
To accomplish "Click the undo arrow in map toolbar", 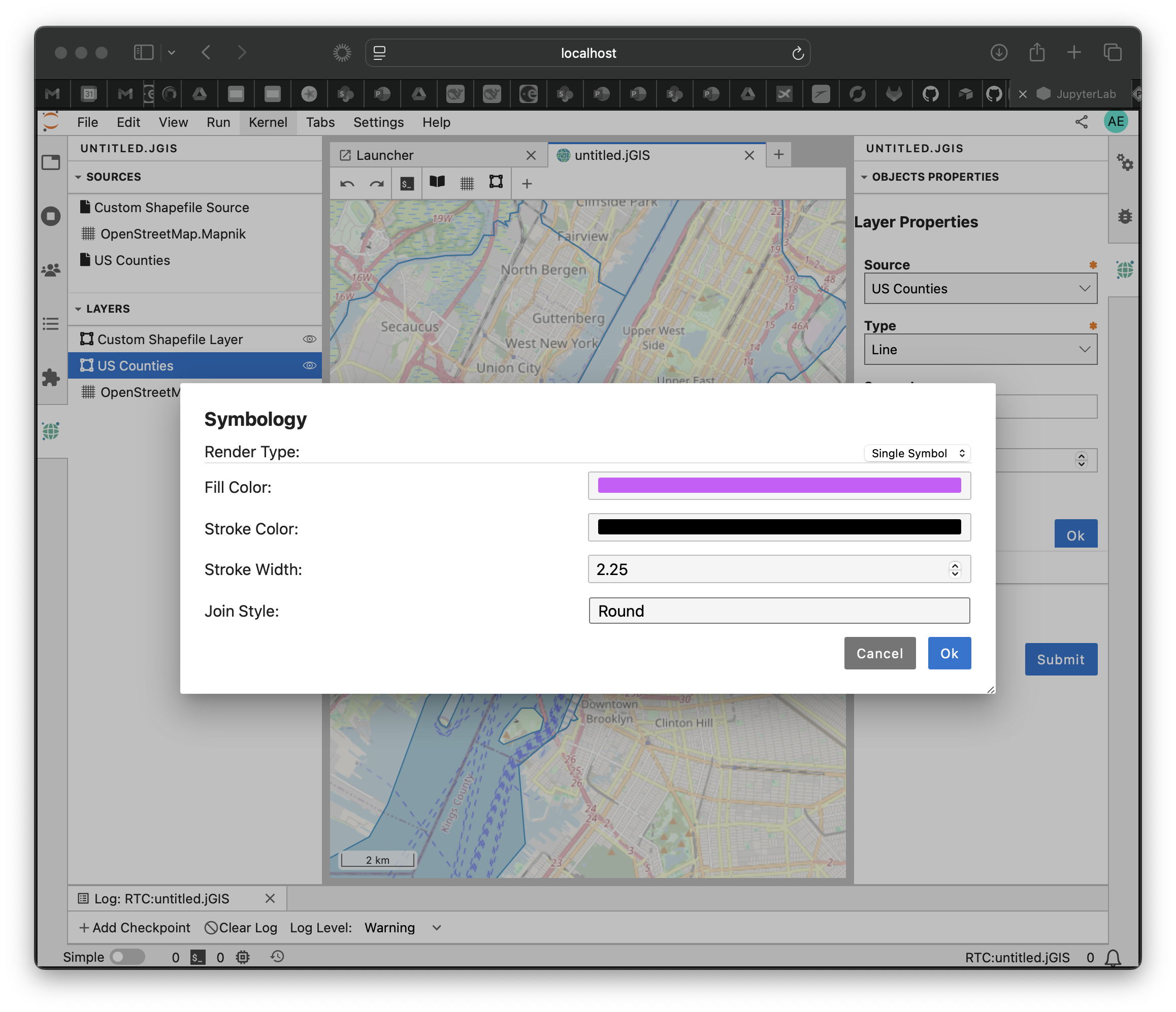I will (347, 184).
